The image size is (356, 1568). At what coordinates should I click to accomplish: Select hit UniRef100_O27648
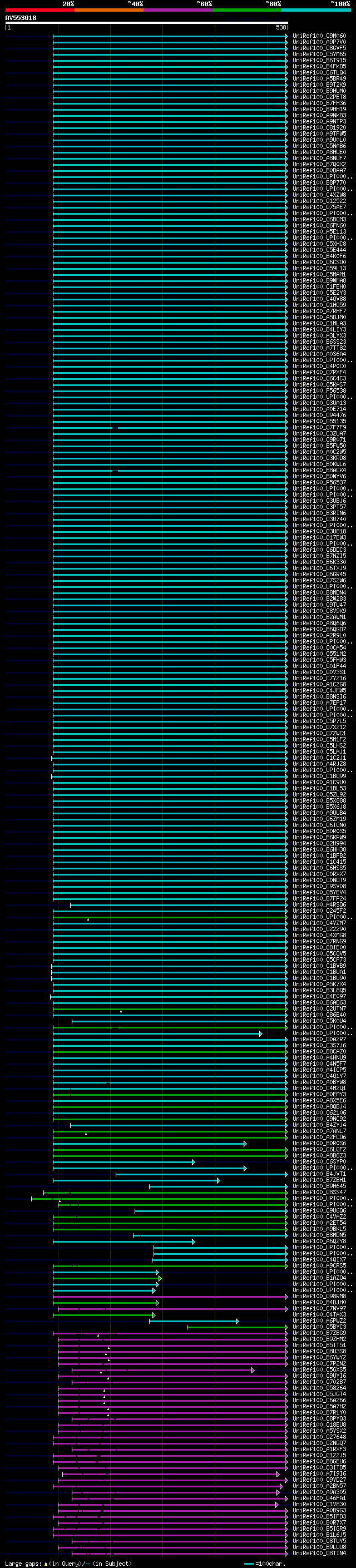pyautogui.click(x=319, y=1437)
